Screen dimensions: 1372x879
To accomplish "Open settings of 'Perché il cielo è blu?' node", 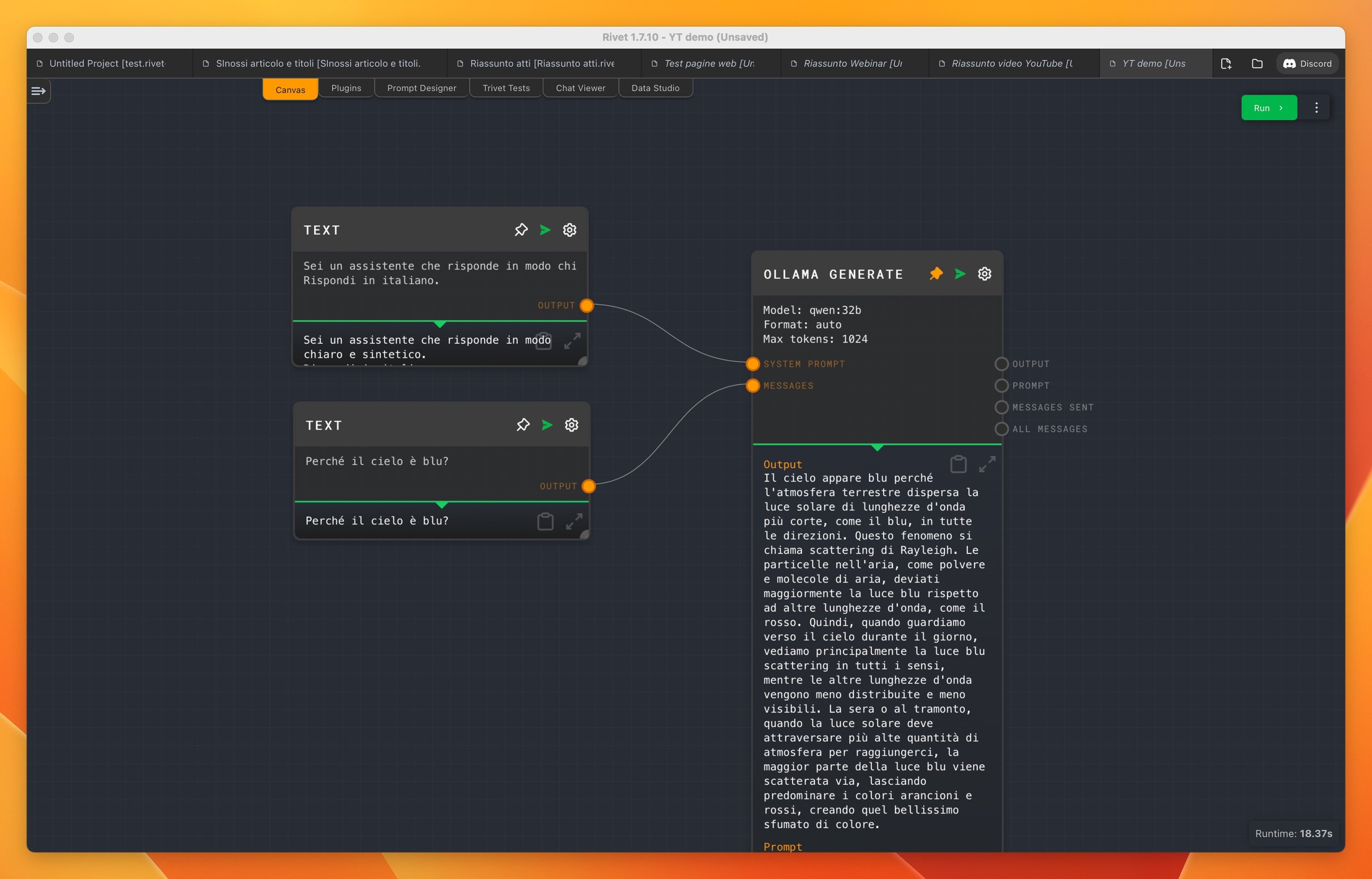I will 572,425.
